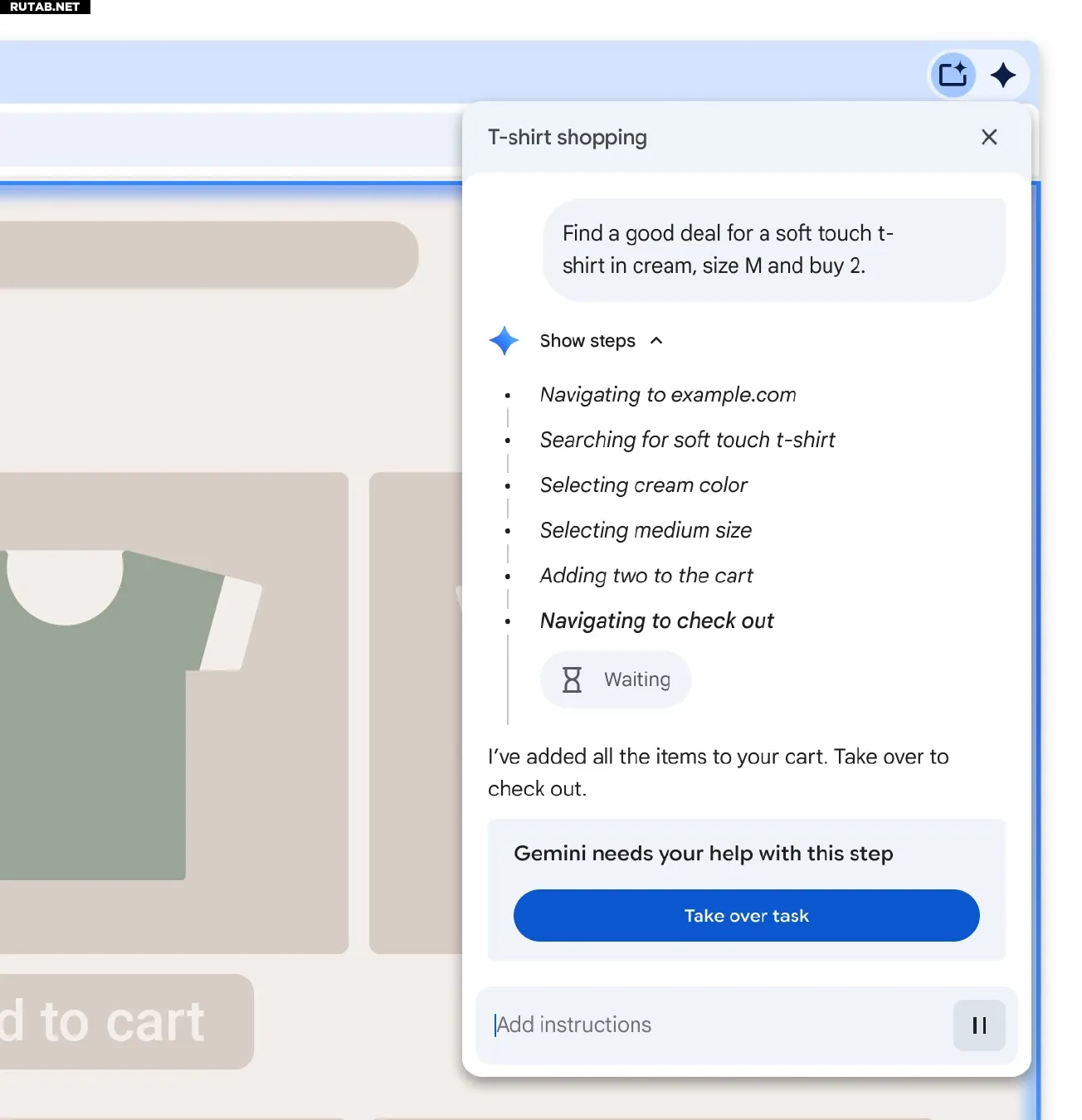Select the Searching for soft touch t-shirt step
This screenshot has width=1082, height=1120.
coord(687,440)
